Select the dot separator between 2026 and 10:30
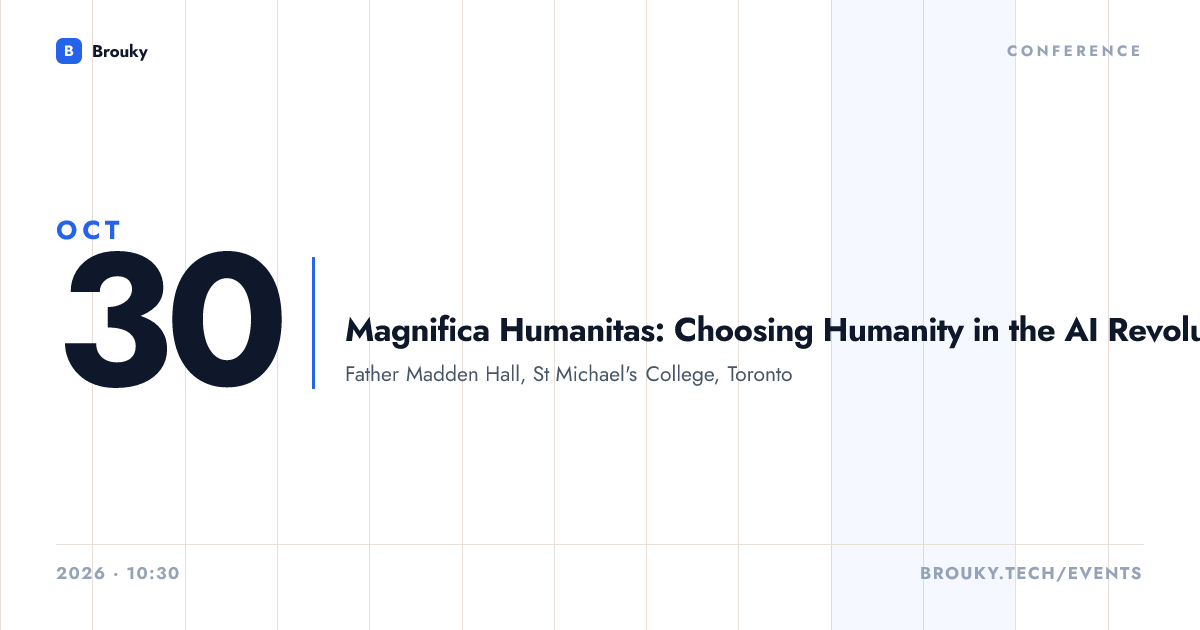 click(117, 574)
